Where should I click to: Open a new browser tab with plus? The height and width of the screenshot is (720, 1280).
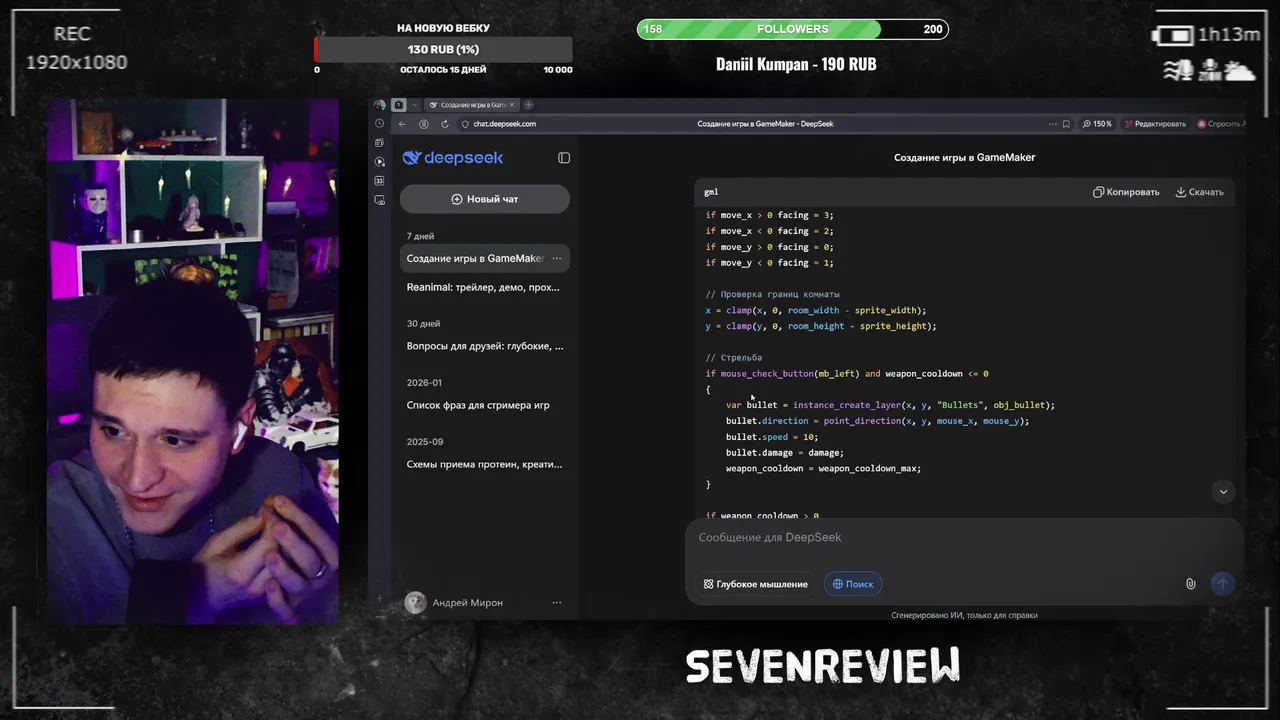[x=529, y=105]
